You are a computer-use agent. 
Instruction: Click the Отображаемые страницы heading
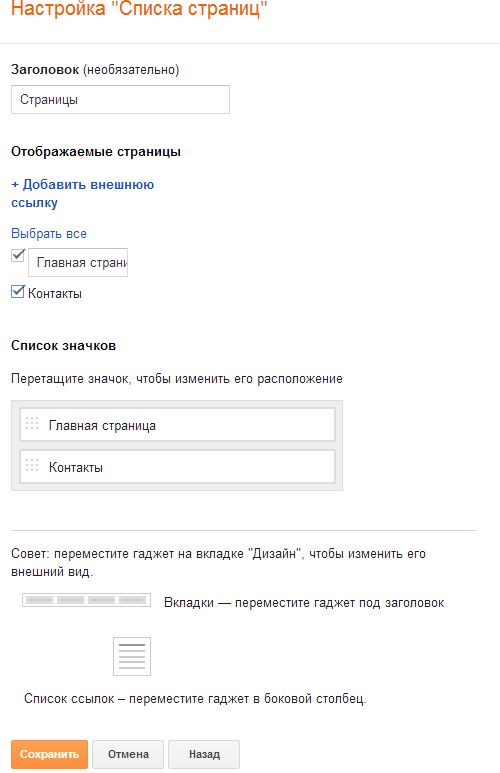point(96,152)
